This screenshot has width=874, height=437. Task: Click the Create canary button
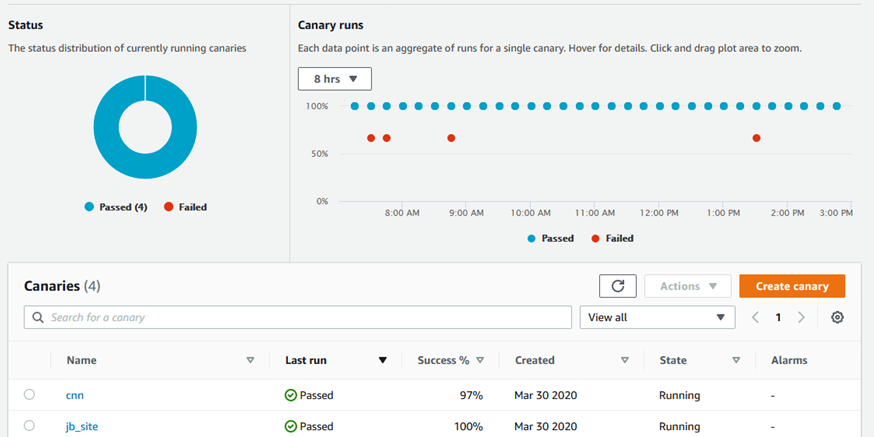click(x=792, y=286)
